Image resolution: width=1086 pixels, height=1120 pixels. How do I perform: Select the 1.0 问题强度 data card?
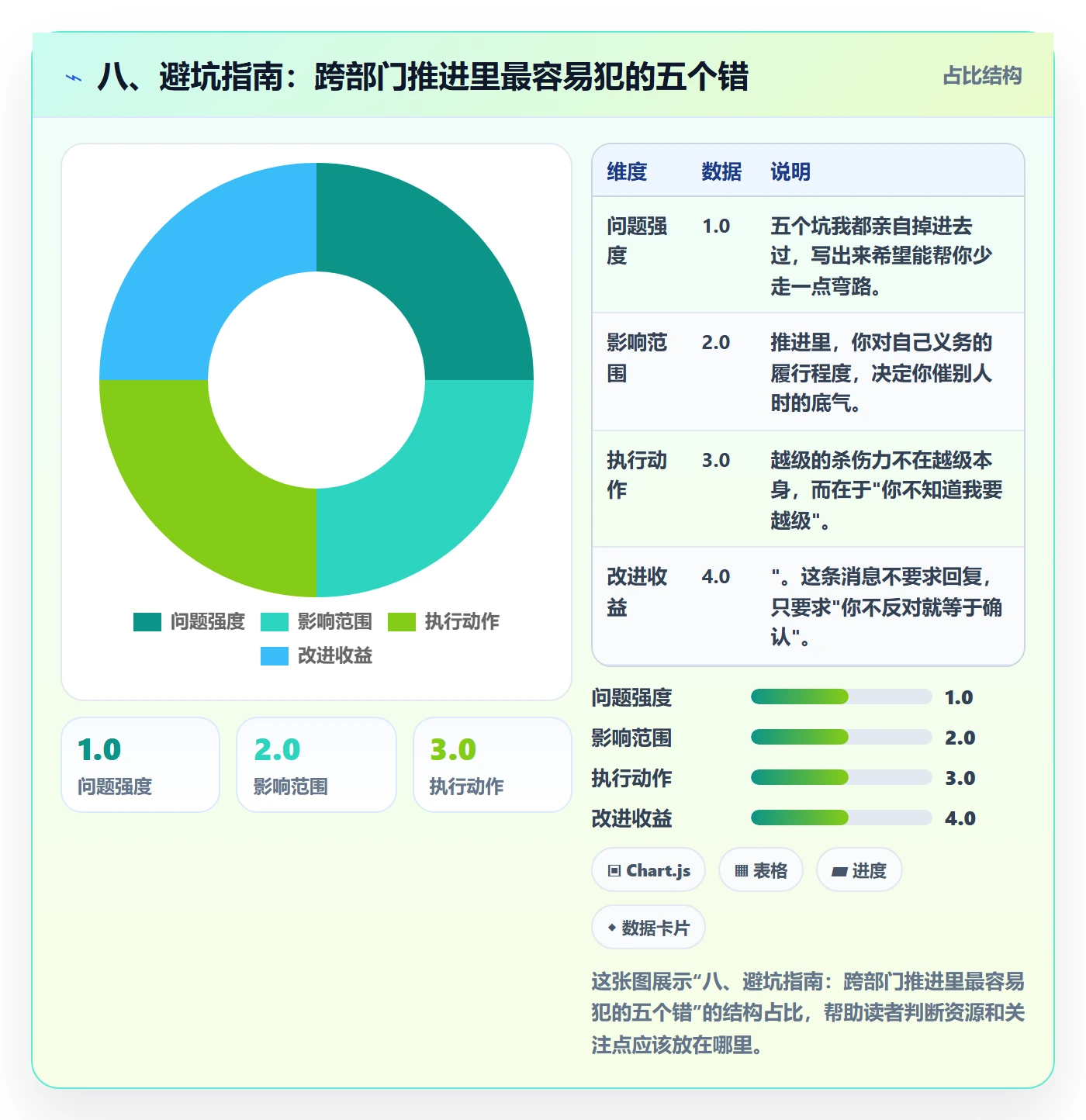[140, 765]
